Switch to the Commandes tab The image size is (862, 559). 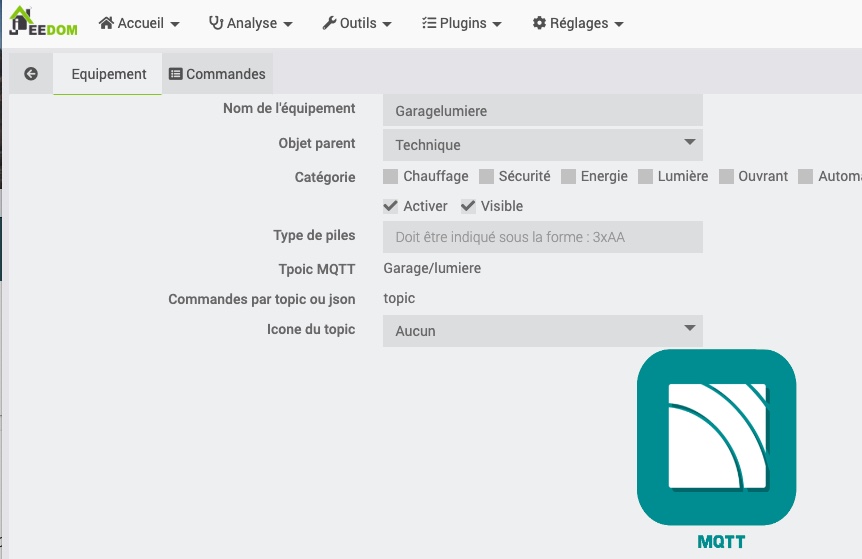217,74
